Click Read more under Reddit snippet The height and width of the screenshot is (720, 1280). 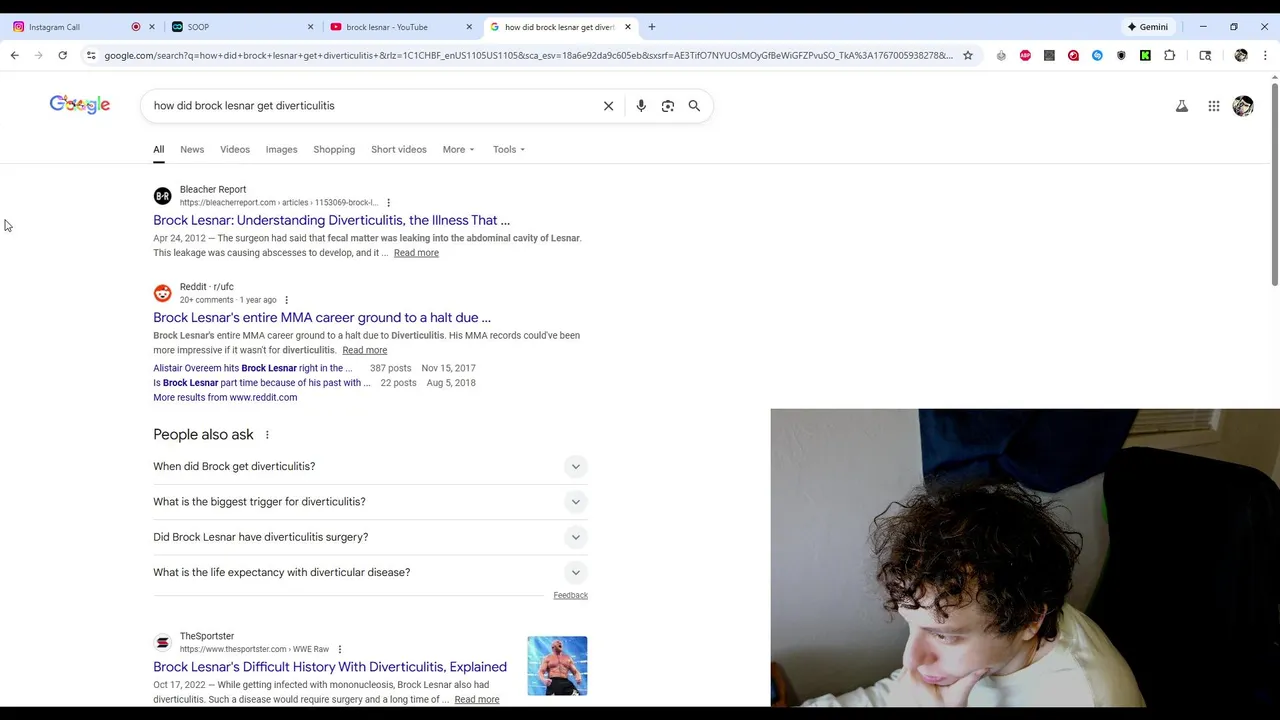tap(364, 350)
